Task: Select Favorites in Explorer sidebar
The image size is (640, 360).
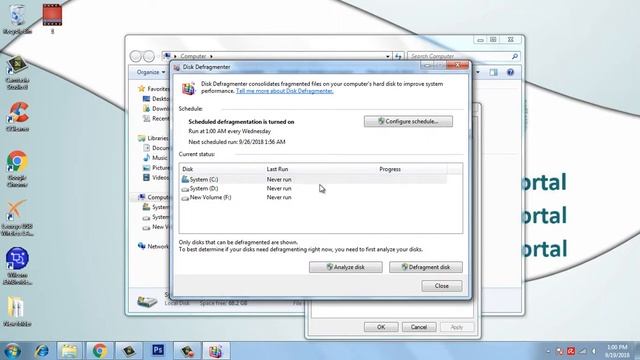Action: pos(153,89)
